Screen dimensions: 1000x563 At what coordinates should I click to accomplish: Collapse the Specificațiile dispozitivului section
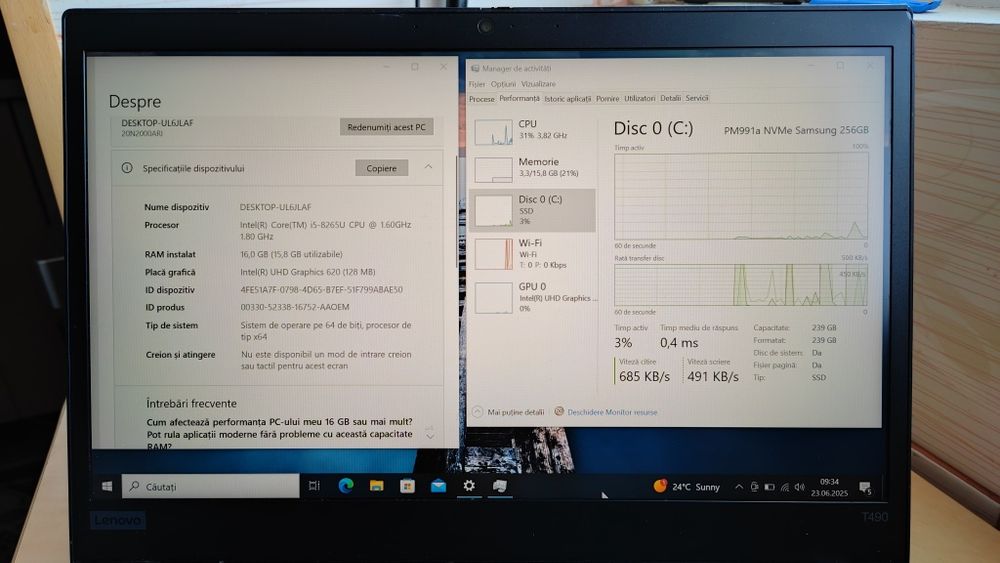429,167
